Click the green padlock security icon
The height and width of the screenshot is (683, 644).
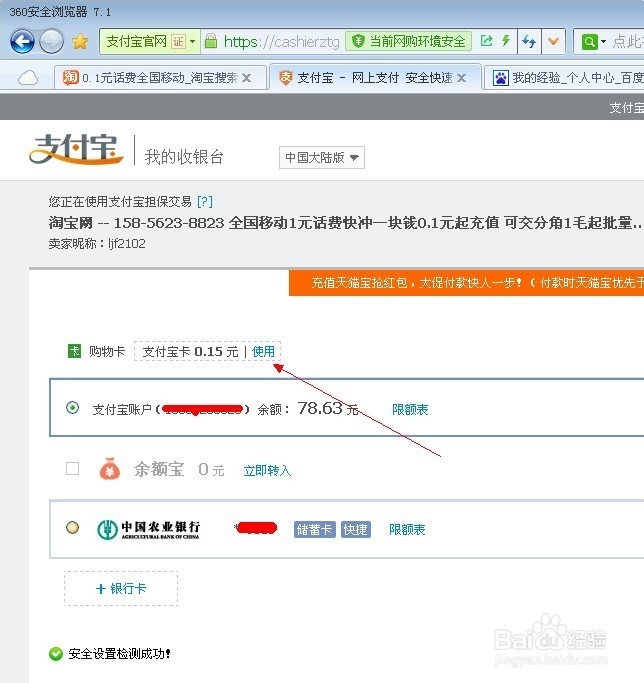point(211,41)
